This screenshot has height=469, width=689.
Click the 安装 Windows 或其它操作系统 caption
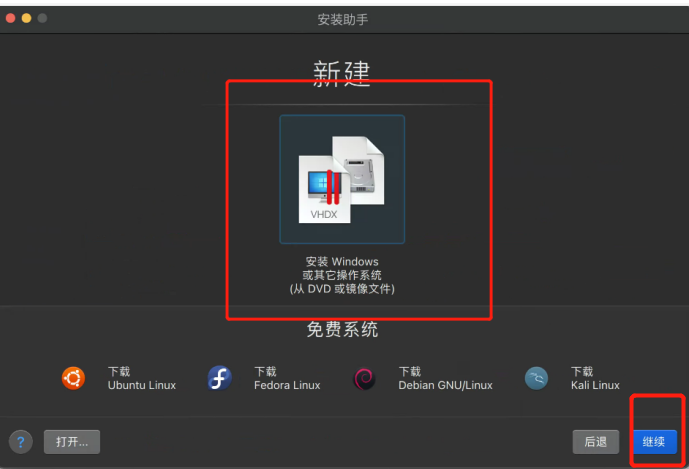click(342, 275)
